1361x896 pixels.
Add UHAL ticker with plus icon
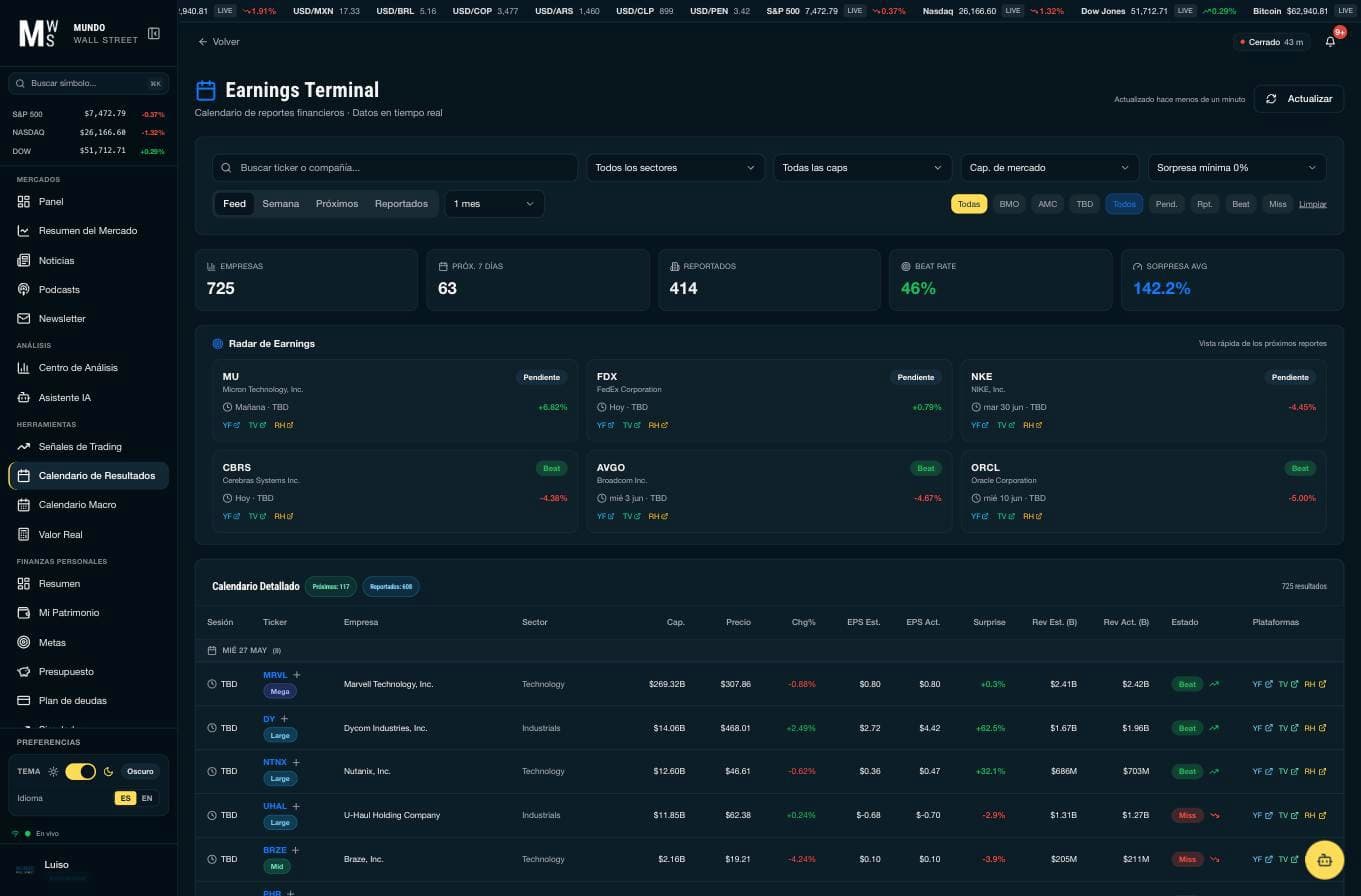[296, 806]
